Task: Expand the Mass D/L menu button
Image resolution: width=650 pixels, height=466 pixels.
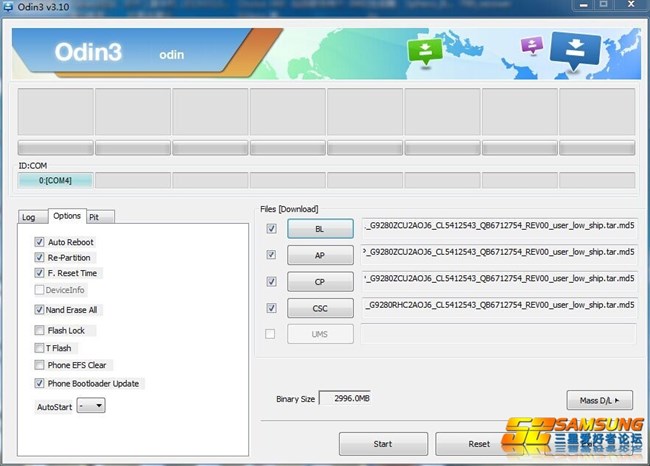Action: (600, 399)
